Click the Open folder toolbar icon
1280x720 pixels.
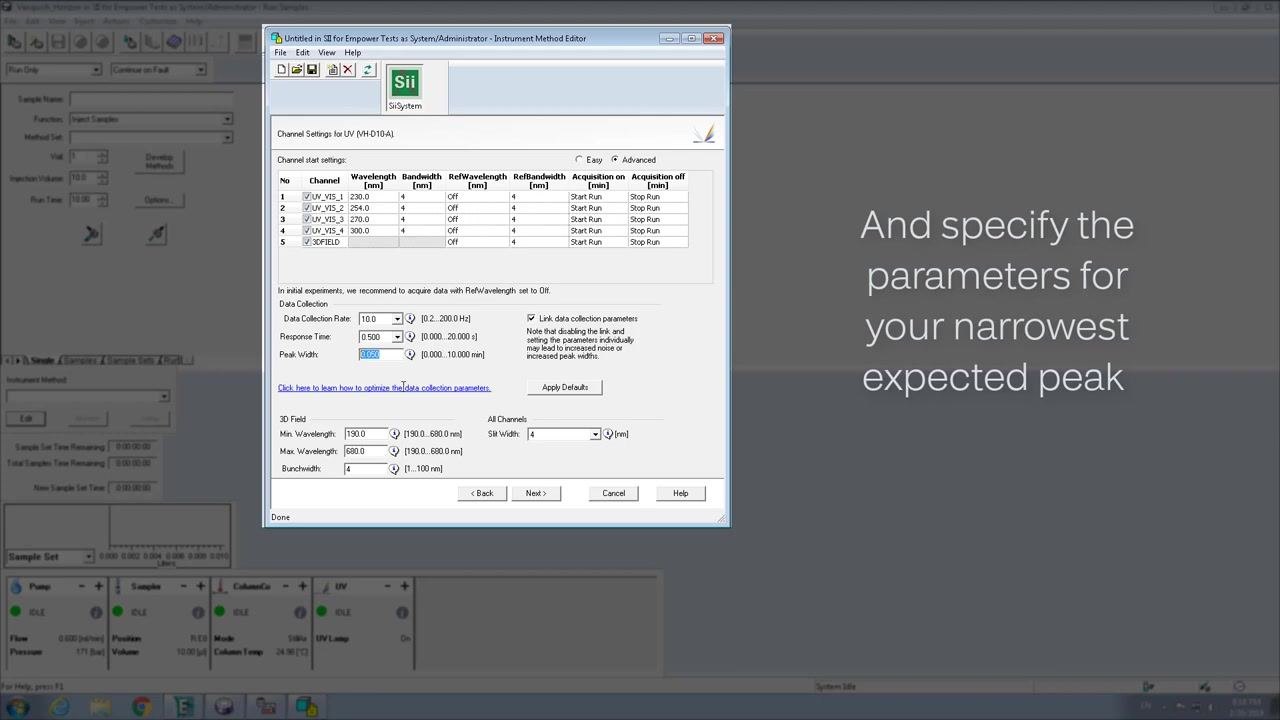click(x=296, y=70)
